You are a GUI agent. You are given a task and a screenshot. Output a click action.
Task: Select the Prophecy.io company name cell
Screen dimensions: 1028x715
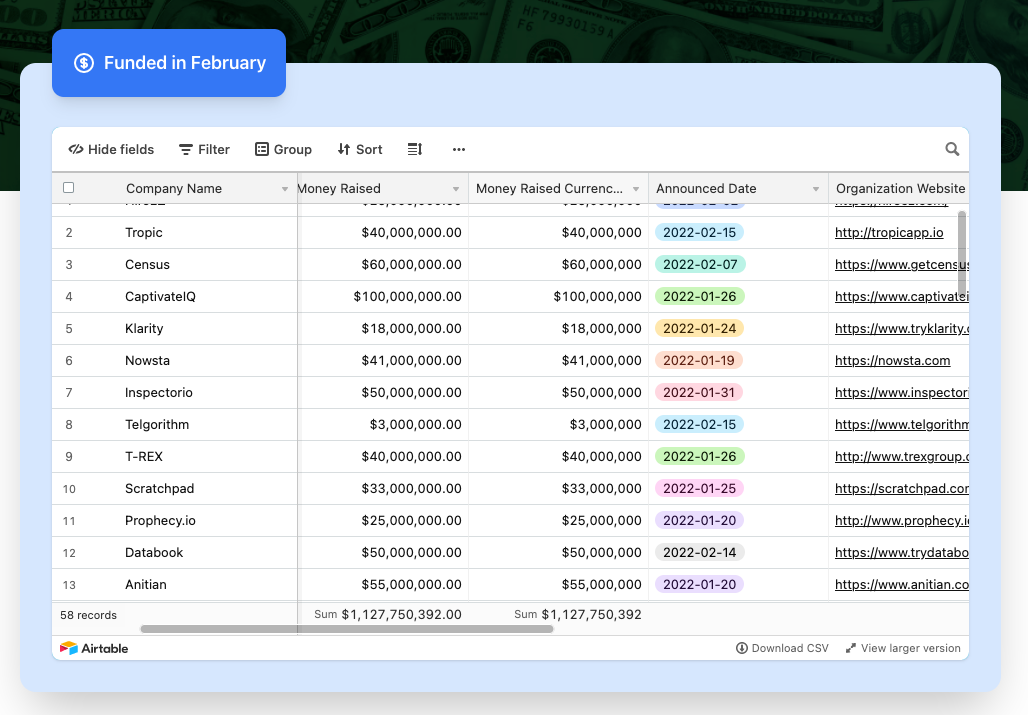175,521
